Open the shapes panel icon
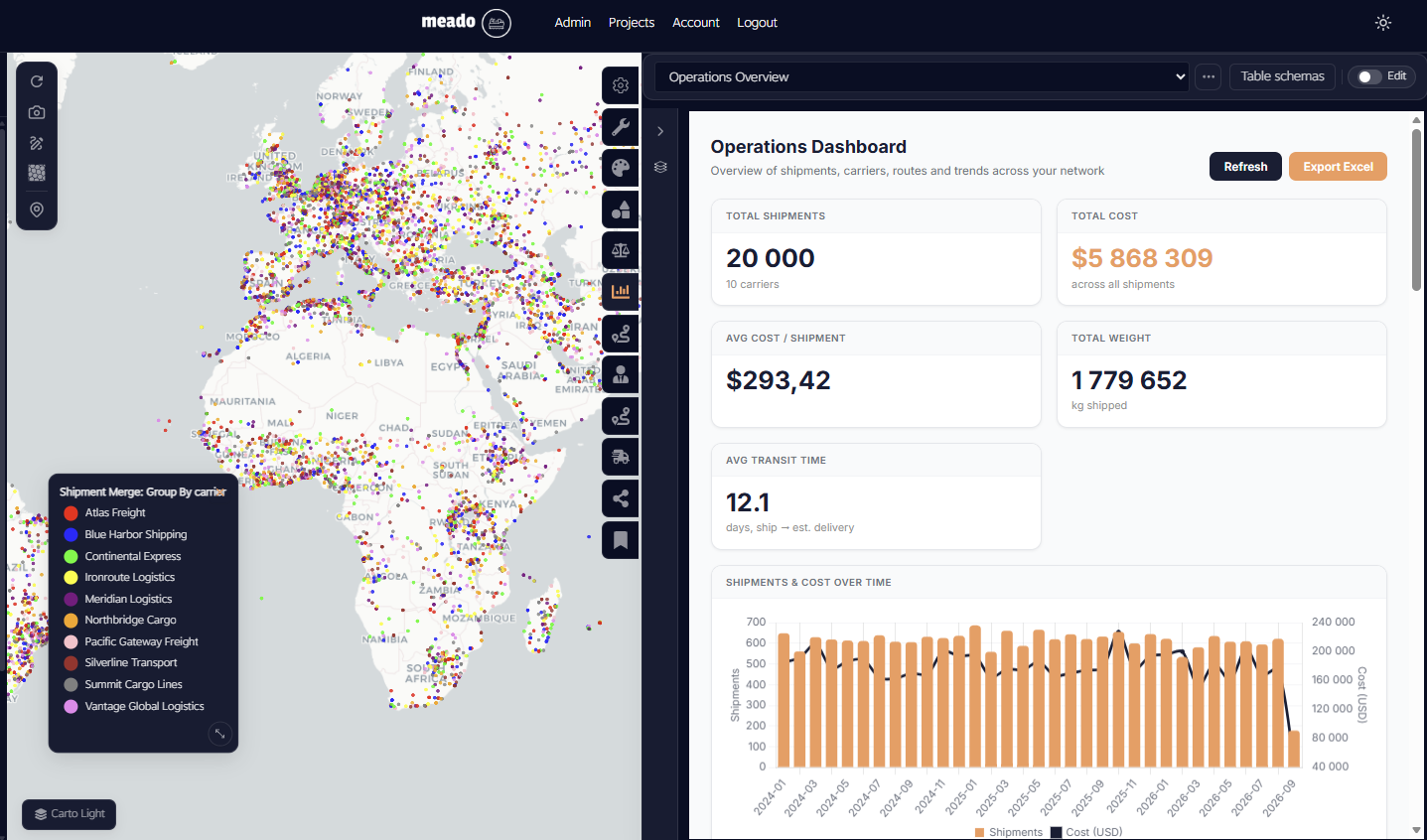Image resolution: width=1427 pixels, height=840 pixels. coord(621,210)
